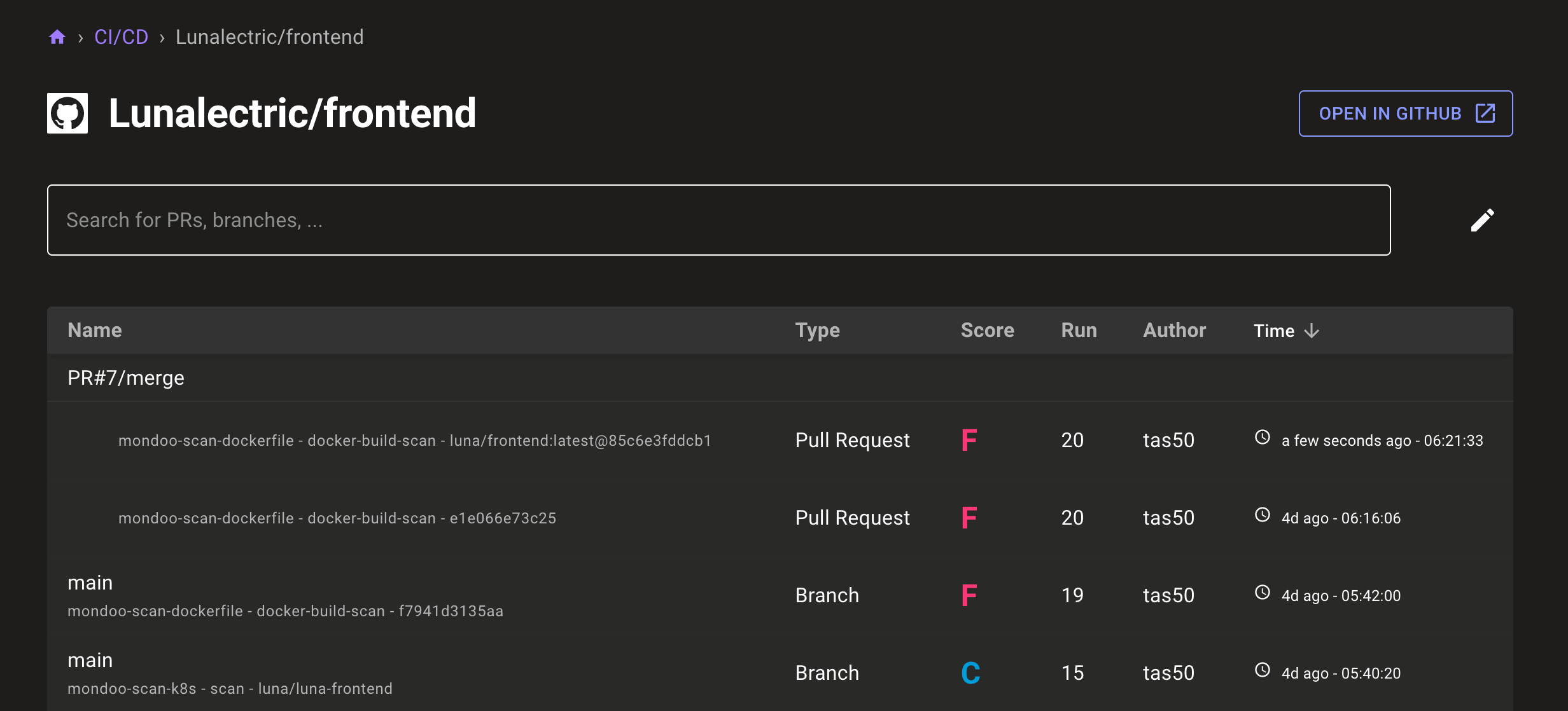Focus the PRs and branches search field
Viewport: 1568px width, 711px height.
pos(718,220)
